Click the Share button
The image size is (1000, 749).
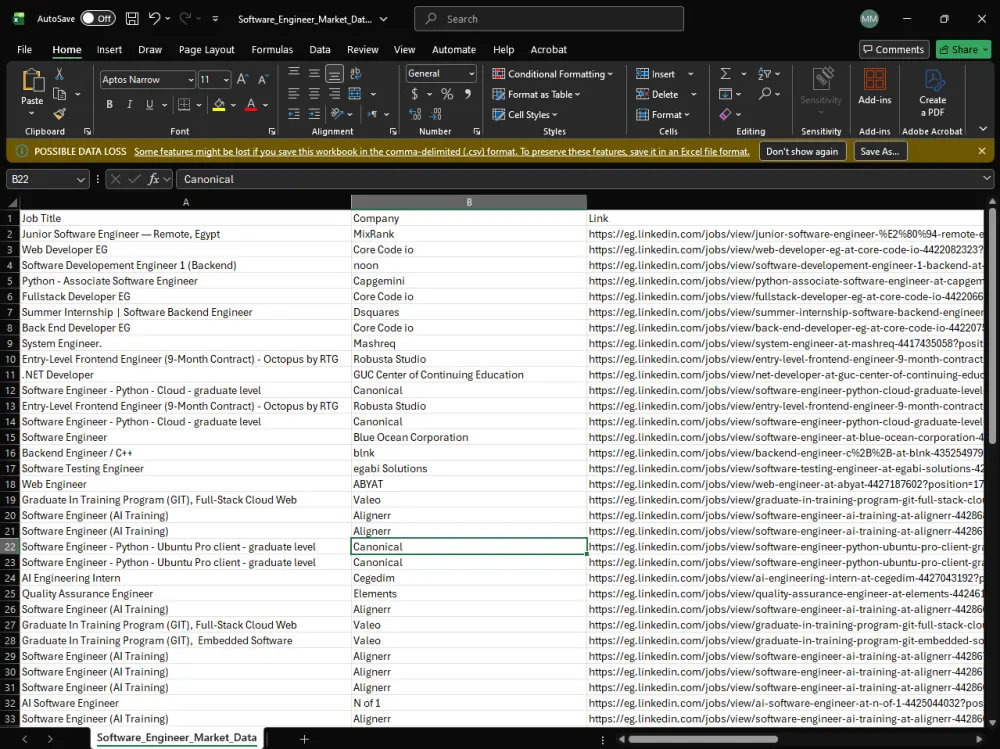[x=963, y=49]
